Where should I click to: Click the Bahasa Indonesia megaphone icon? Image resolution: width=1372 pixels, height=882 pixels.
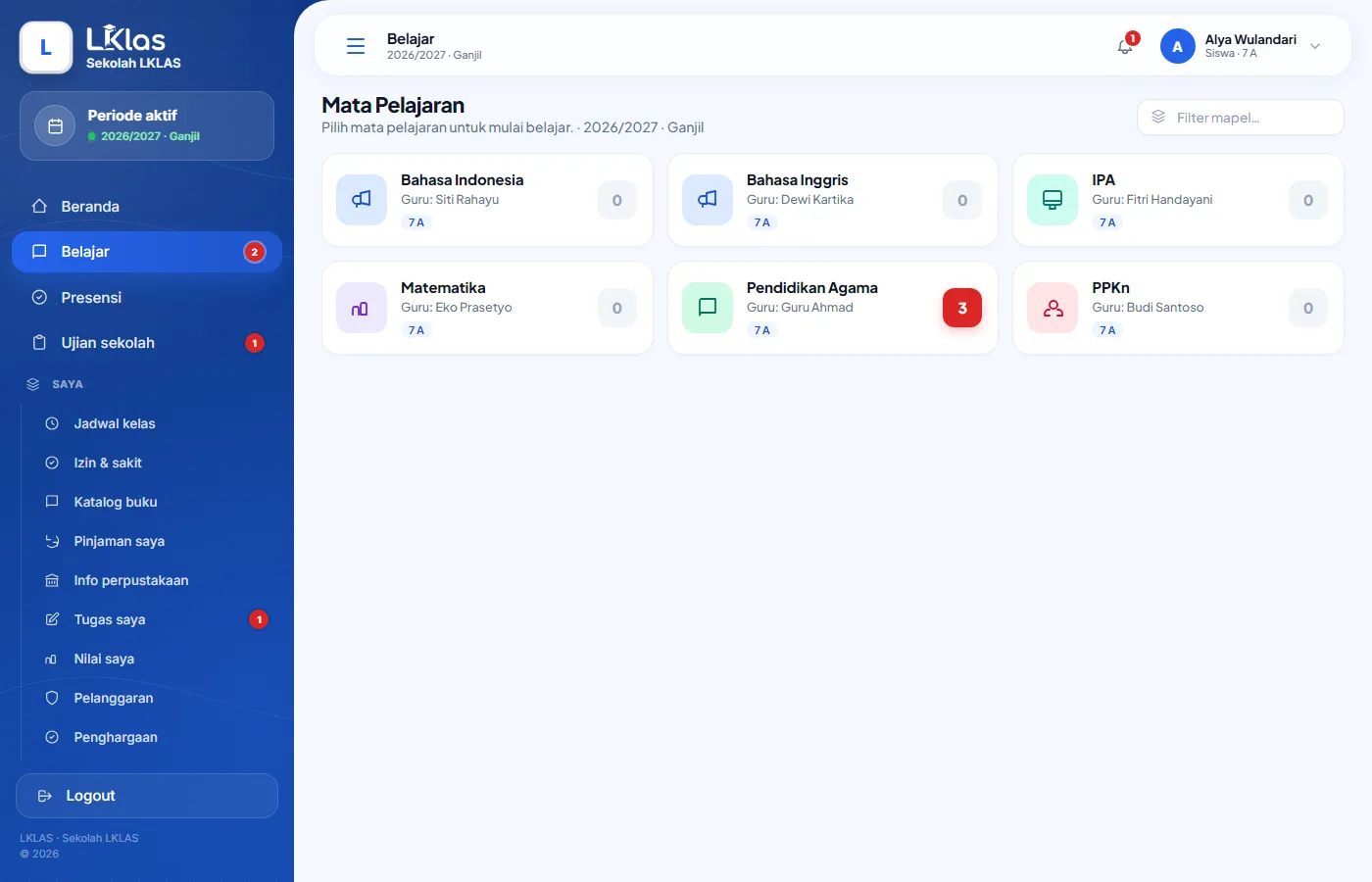(x=362, y=200)
